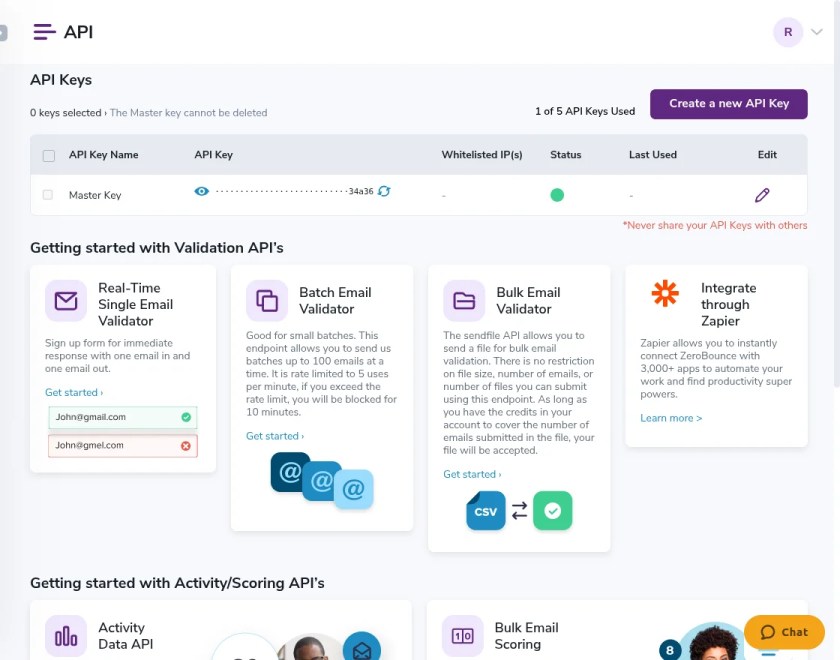840x660 pixels.
Task: Click the John@gmel.com sample input field
Action: pyautogui.click(x=123, y=446)
